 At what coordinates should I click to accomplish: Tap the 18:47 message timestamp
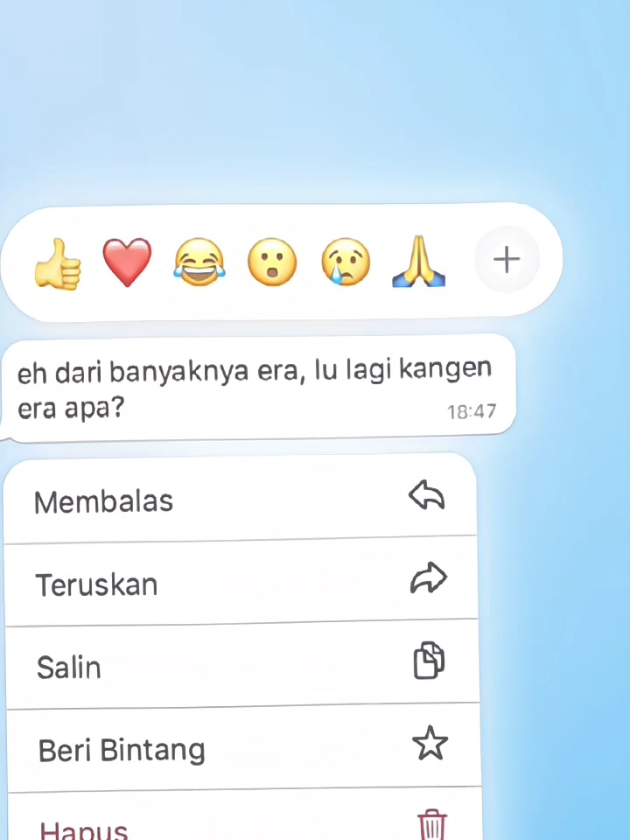tap(472, 411)
